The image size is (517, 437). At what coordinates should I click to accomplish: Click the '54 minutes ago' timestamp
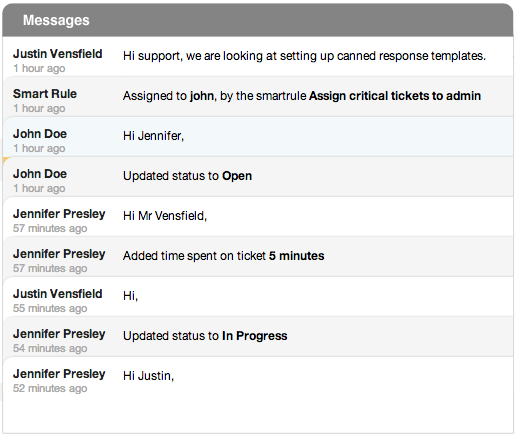[50, 348]
